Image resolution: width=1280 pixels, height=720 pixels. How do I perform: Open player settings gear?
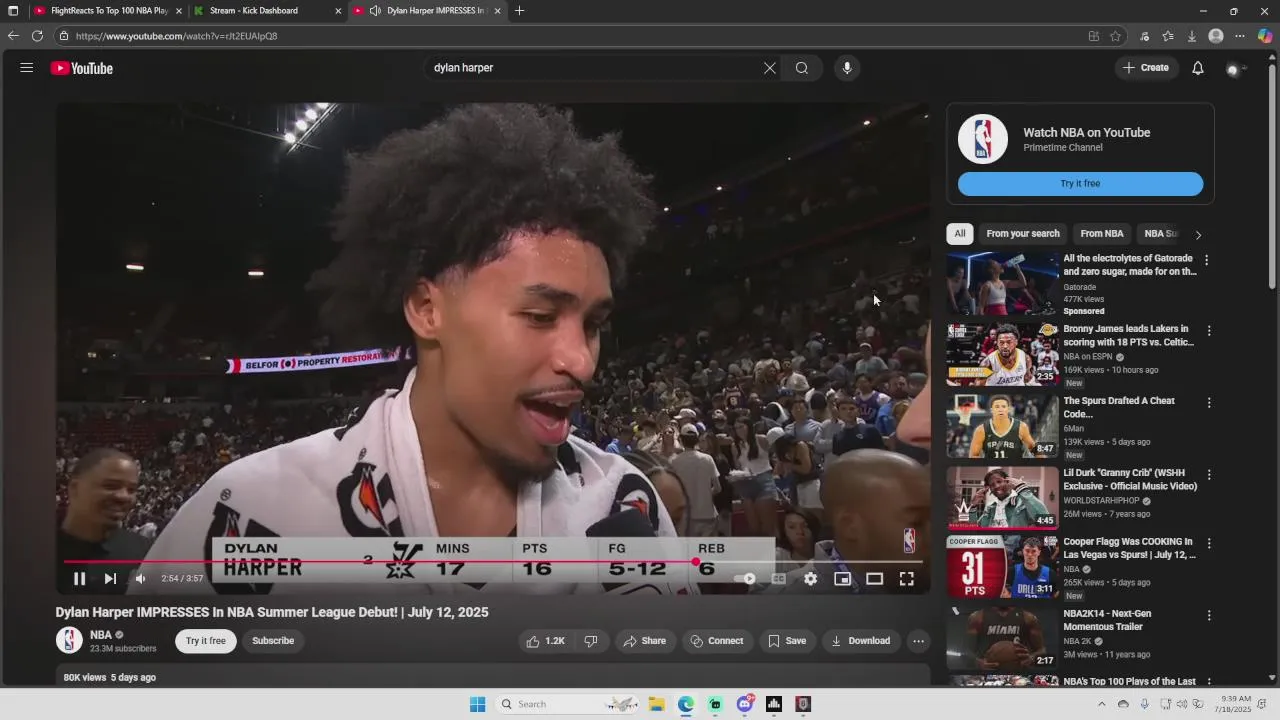811,578
